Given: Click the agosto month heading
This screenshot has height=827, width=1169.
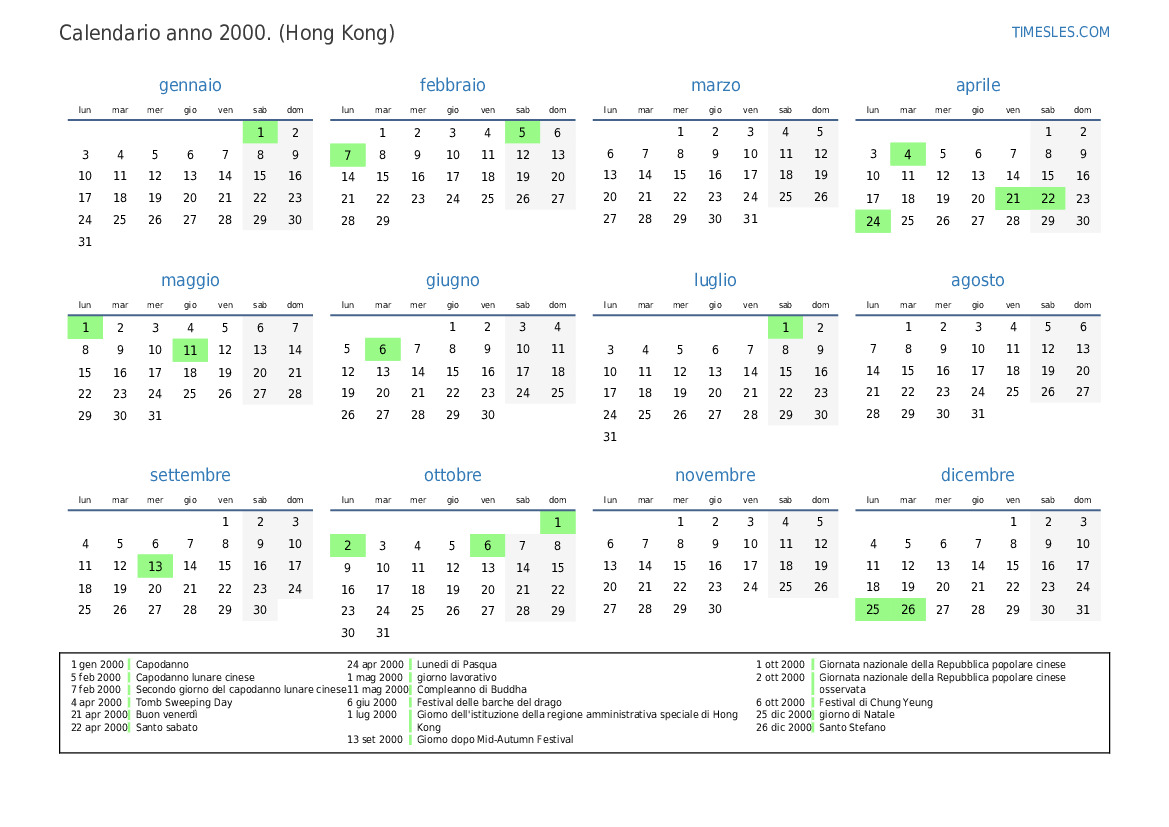Looking at the screenshot, I should coord(977,280).
